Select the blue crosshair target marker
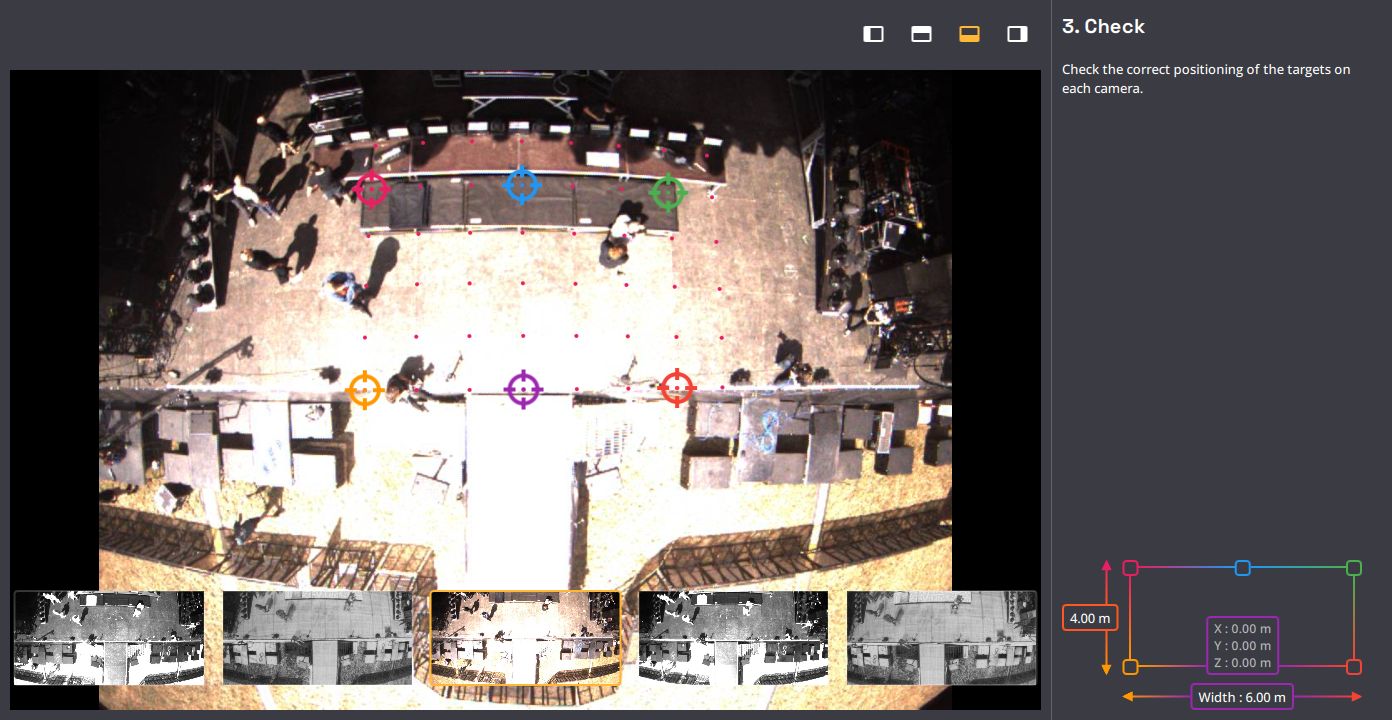The height and width of the screenshot is (720, 1392). coord(522,185)
